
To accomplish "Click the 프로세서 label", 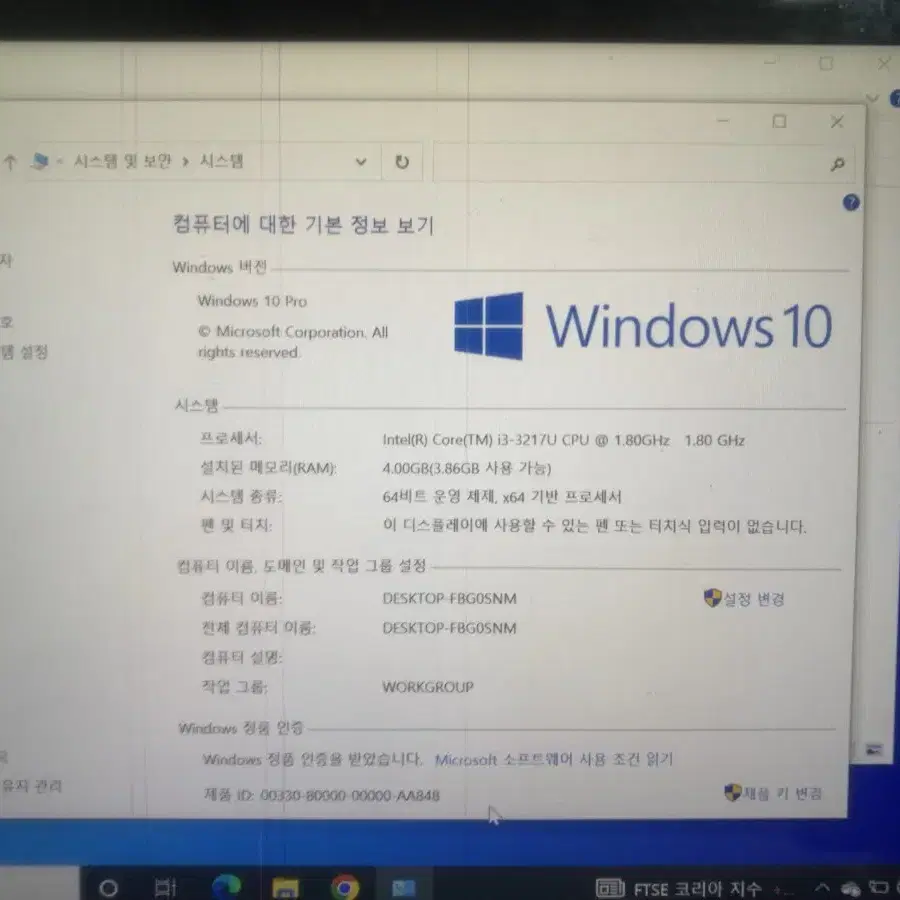I will pyautogui.click(x=231, y=439).
